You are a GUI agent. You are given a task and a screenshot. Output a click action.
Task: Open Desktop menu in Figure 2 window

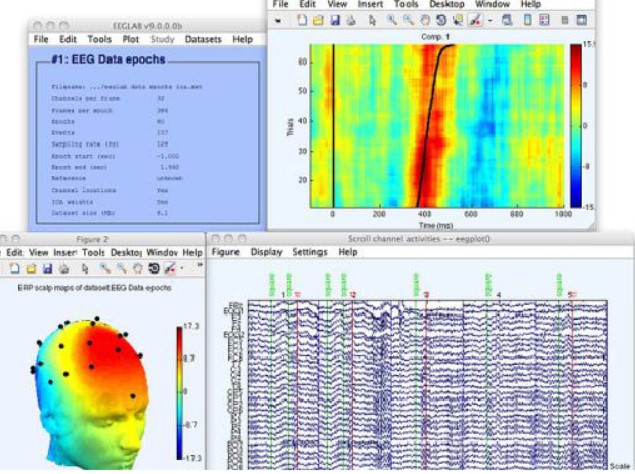pos(126,252)
